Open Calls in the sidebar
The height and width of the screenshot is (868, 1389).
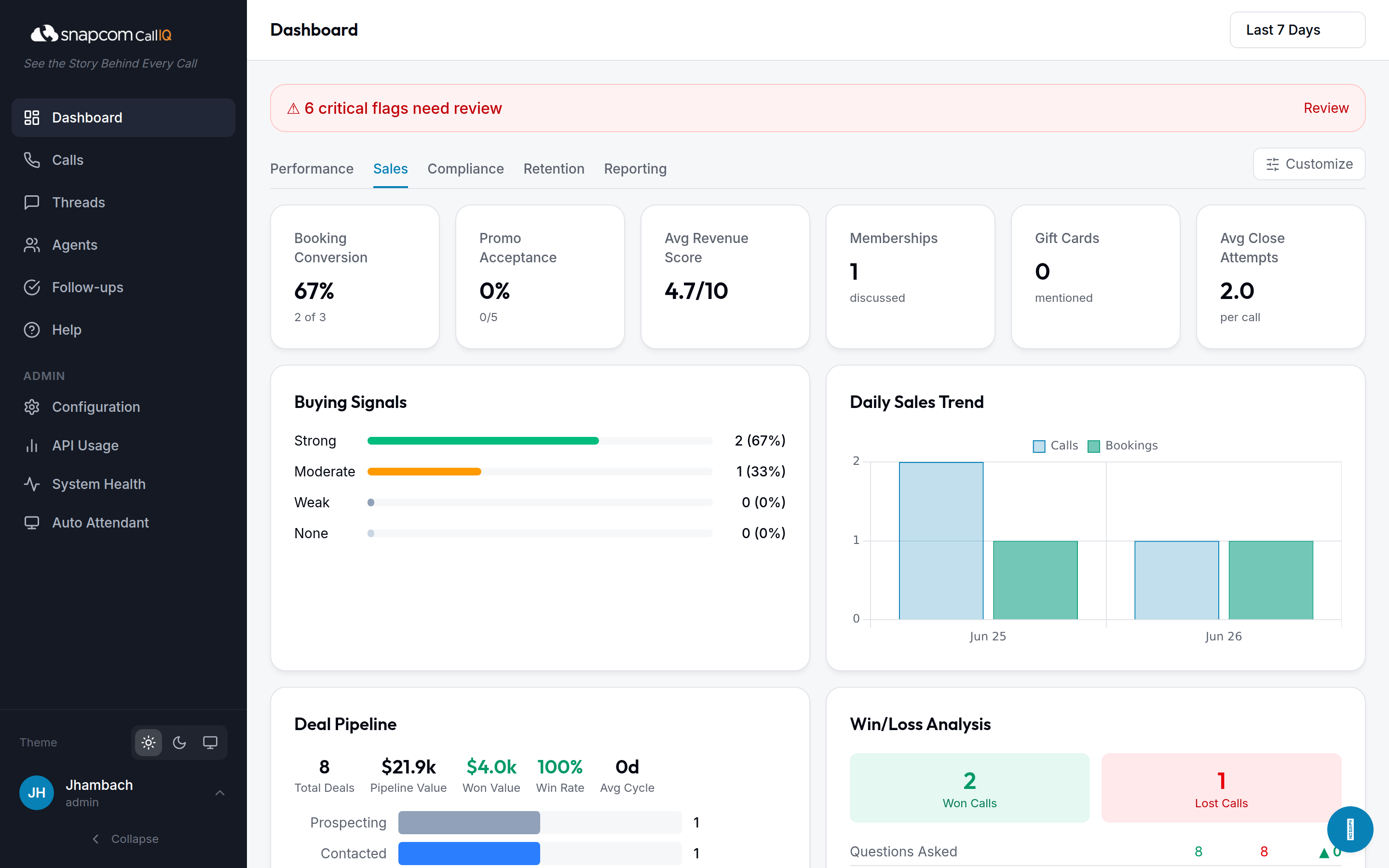(x=123, y=160)
